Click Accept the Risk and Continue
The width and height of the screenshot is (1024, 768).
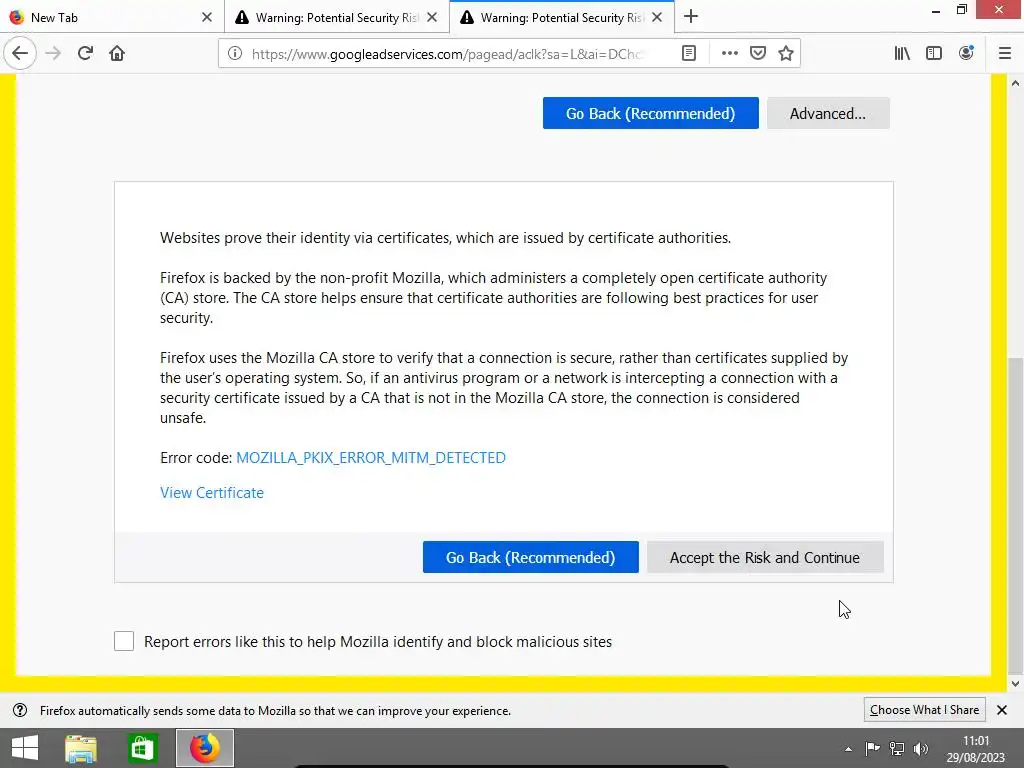(765, 557)
